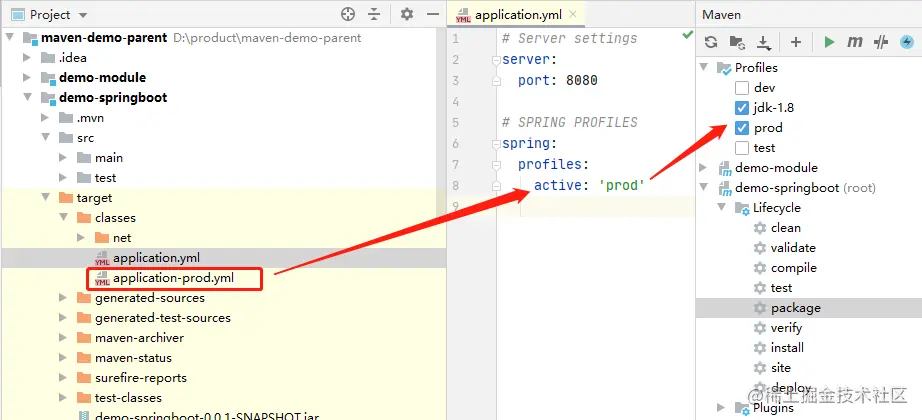The height and width of the screenshot is (420, 922).
Task: Click the validate lifecycle gear icon
Action: 760,248
